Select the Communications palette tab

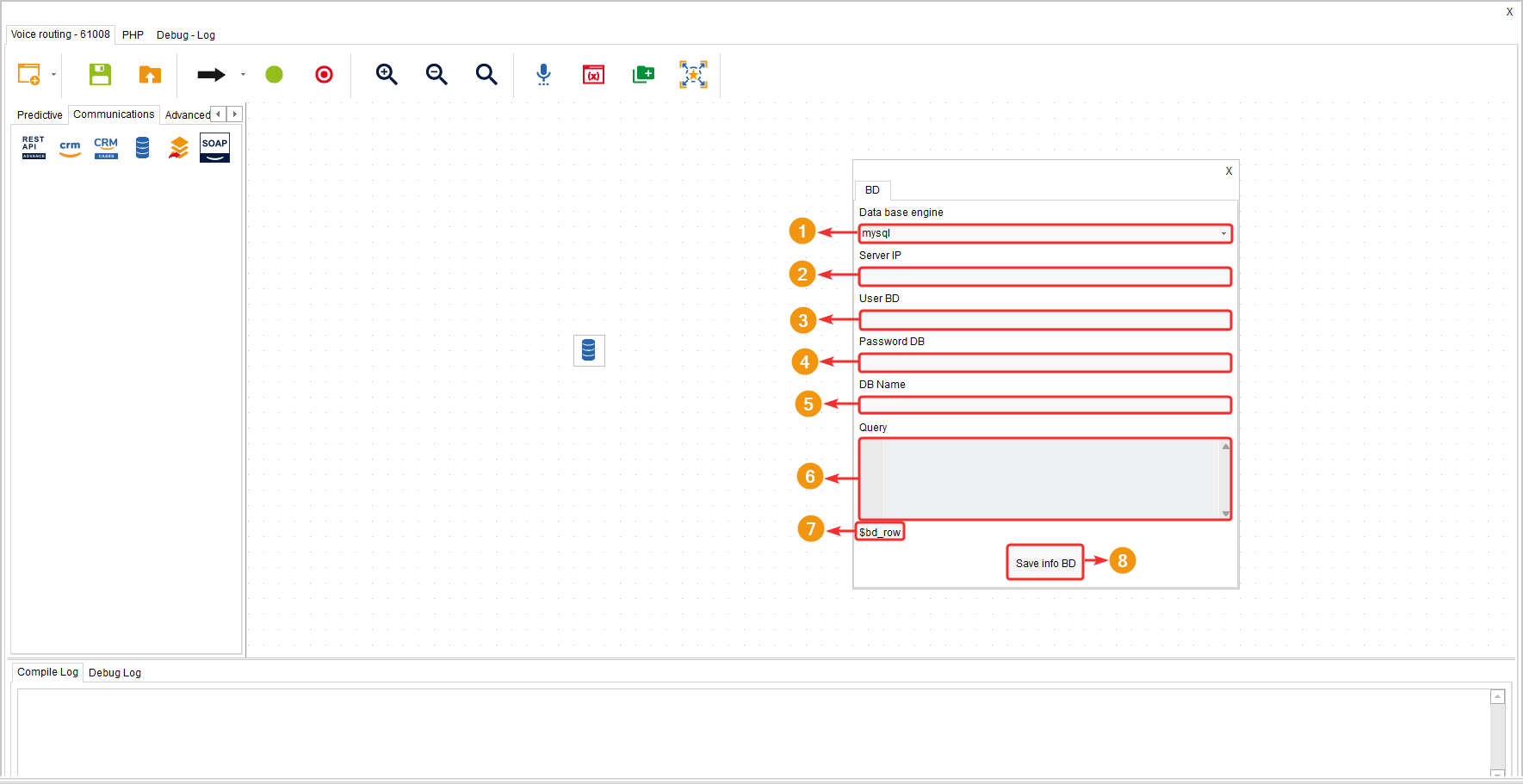pos(114,114)
